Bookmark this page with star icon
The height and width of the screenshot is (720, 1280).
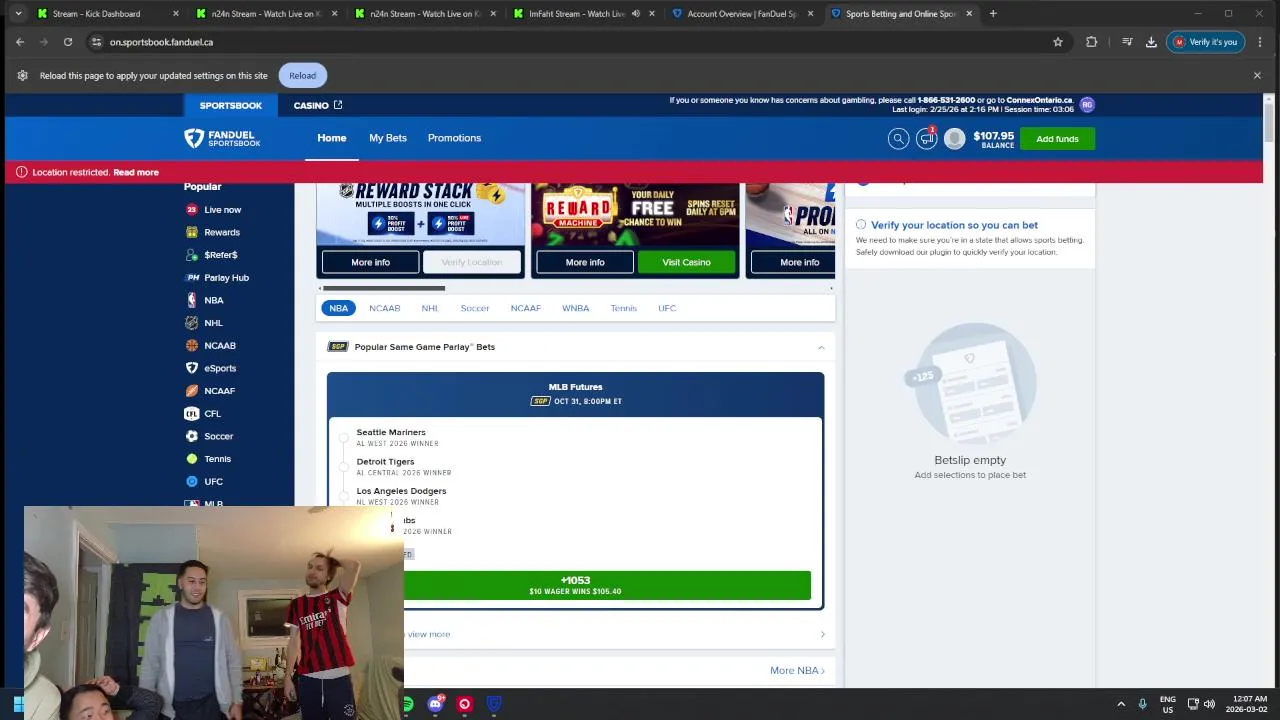click(x=1058, y=42)
